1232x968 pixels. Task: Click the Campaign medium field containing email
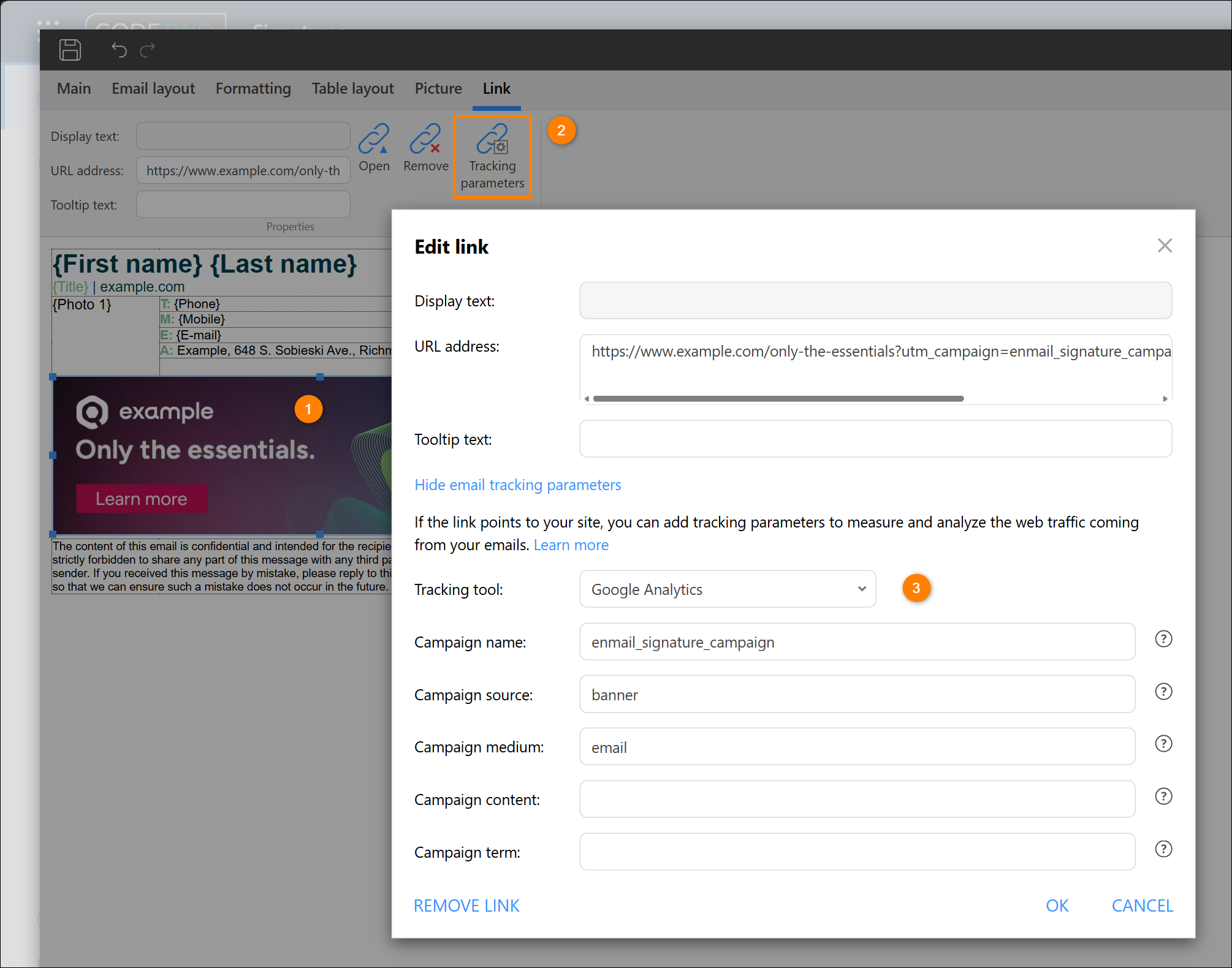pos(857,747)
